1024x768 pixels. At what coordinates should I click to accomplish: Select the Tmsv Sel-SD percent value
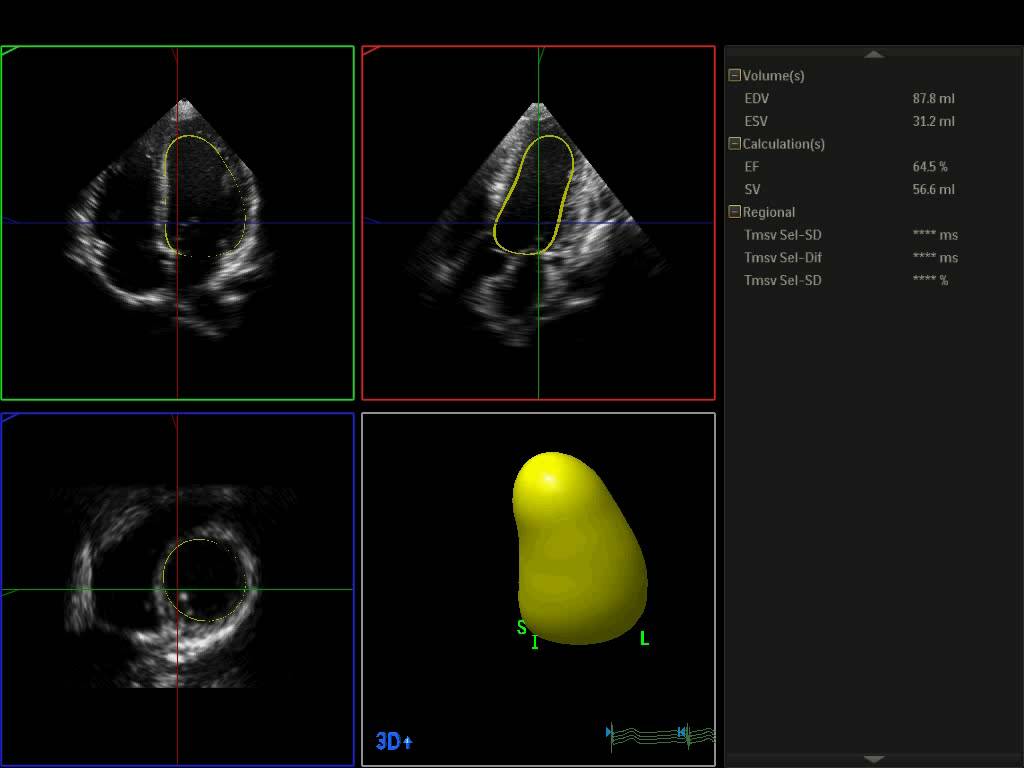tap(930, 280)
